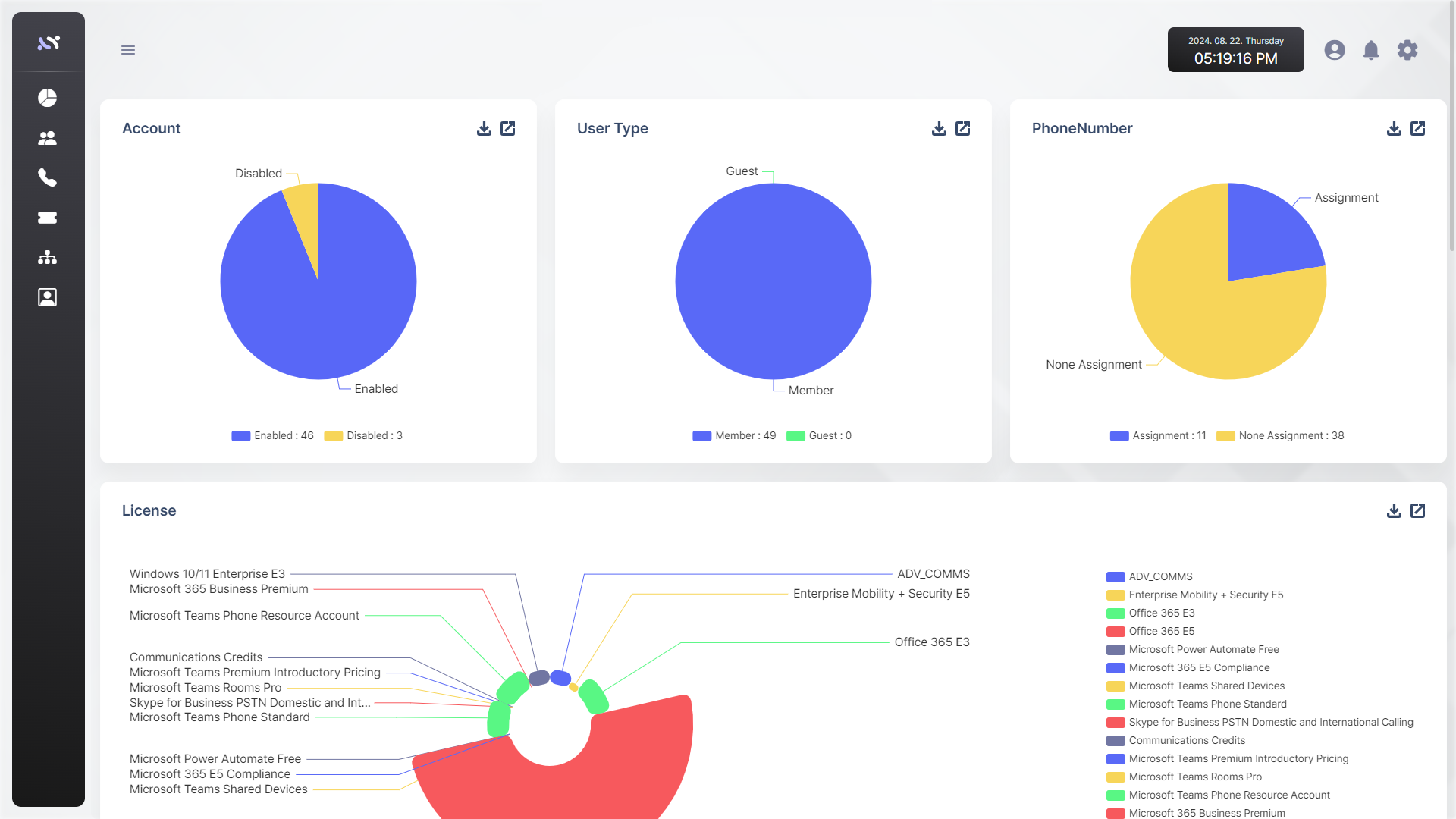Open the settings gear
The height and width of the screenshot is (819, 1456).
1407,50
